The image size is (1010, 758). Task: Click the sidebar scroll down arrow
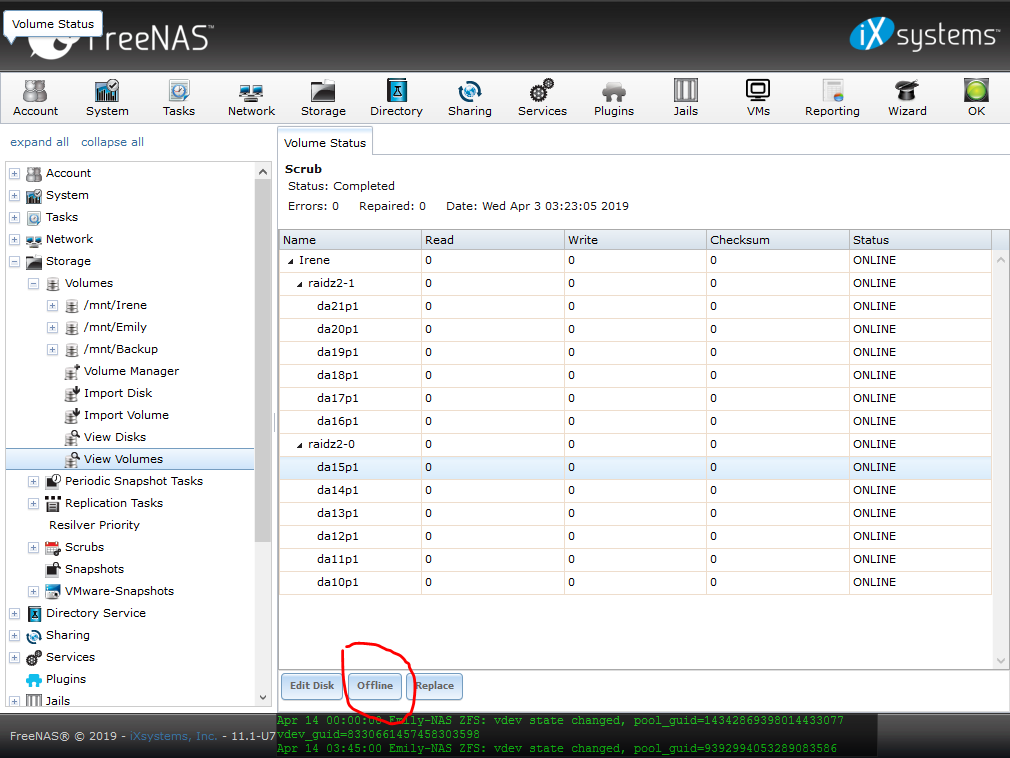[x=262, y=697]
